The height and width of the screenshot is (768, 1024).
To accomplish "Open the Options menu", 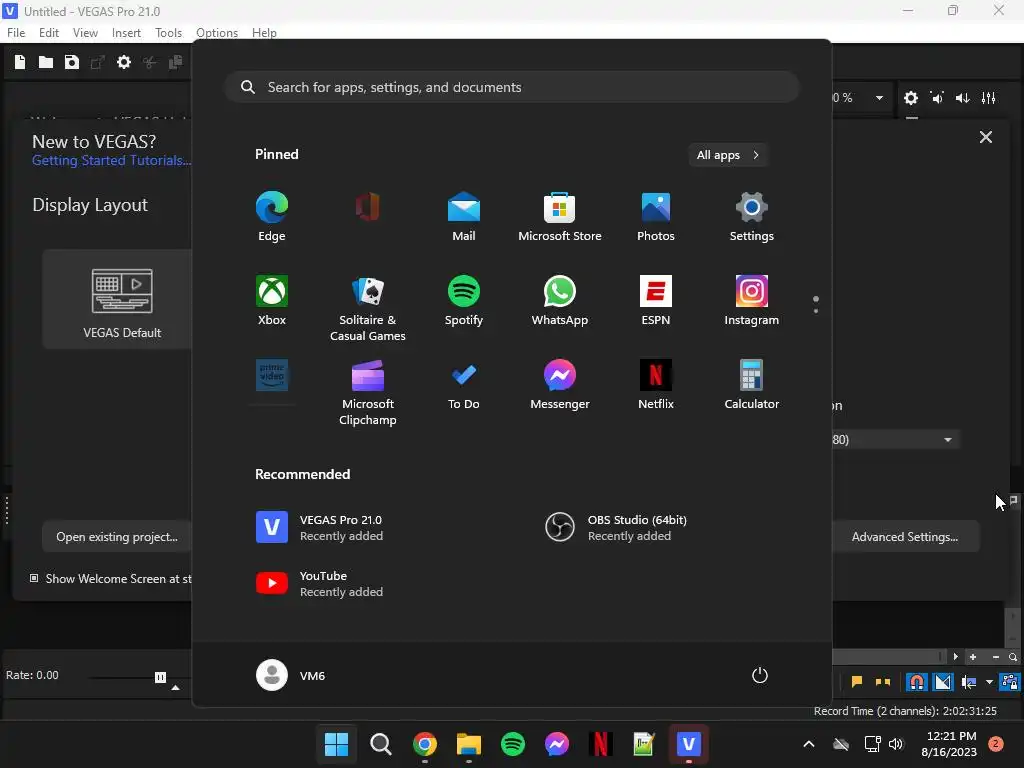I will click(x=217, y=33).
